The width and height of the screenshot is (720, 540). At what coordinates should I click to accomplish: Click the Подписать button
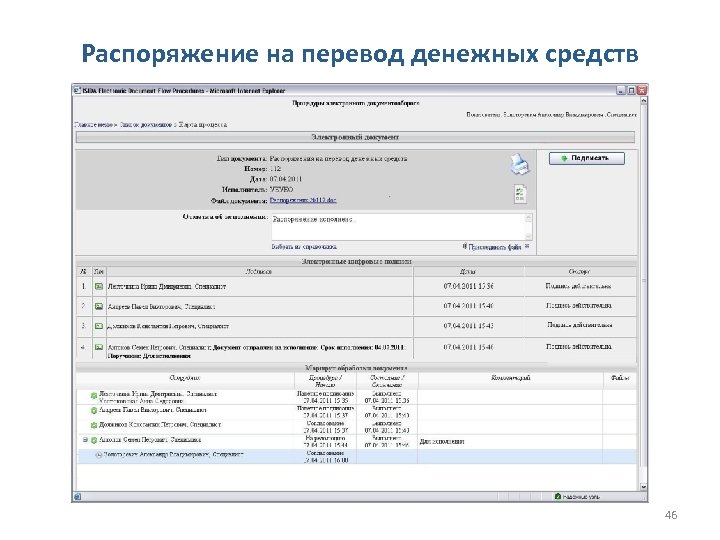point(586,158)
